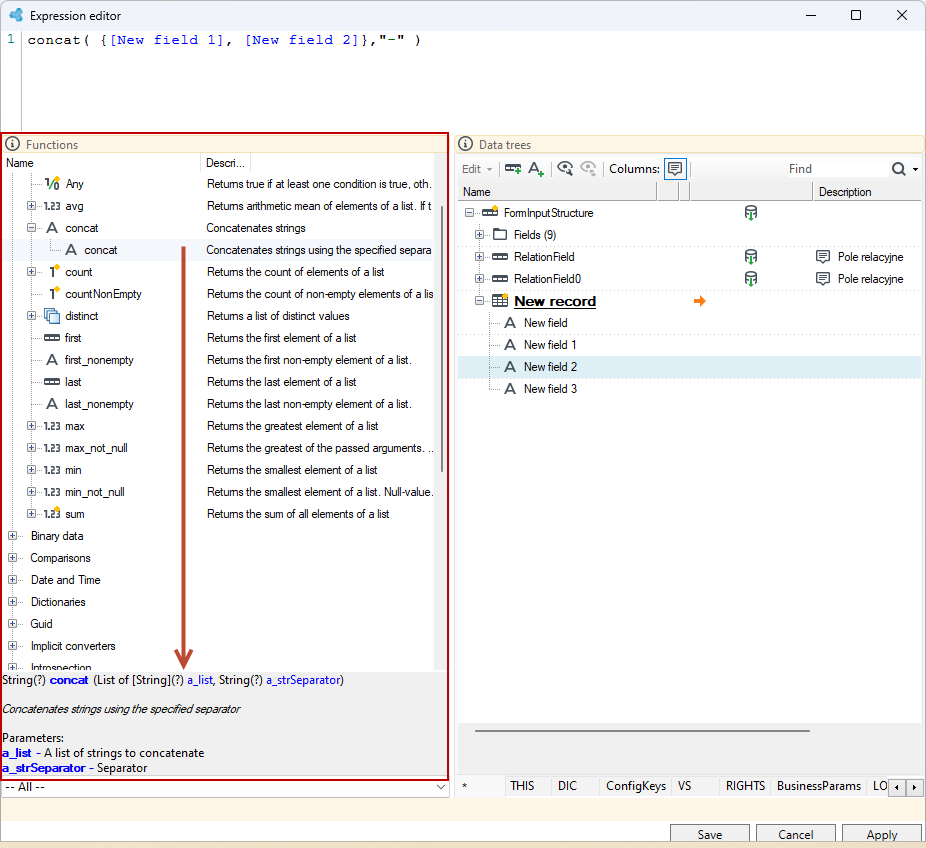Switch to the THIS tab
Viewport: 926px width, 848px height.
tap(522, 786)
